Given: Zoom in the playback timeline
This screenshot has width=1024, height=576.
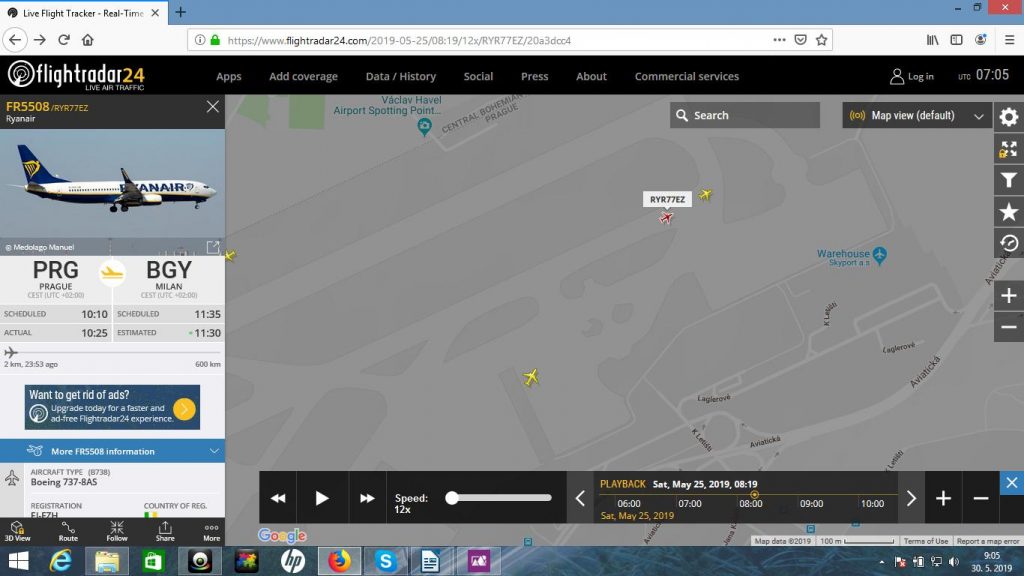Looking at the screenshot, I should coord(943,498).
